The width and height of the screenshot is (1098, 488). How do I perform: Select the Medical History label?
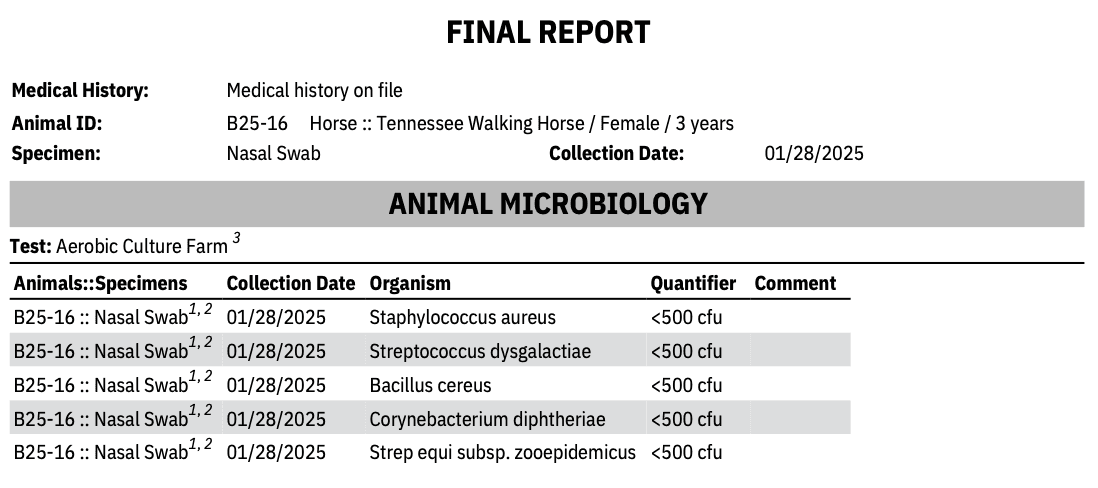pos(80,91)
